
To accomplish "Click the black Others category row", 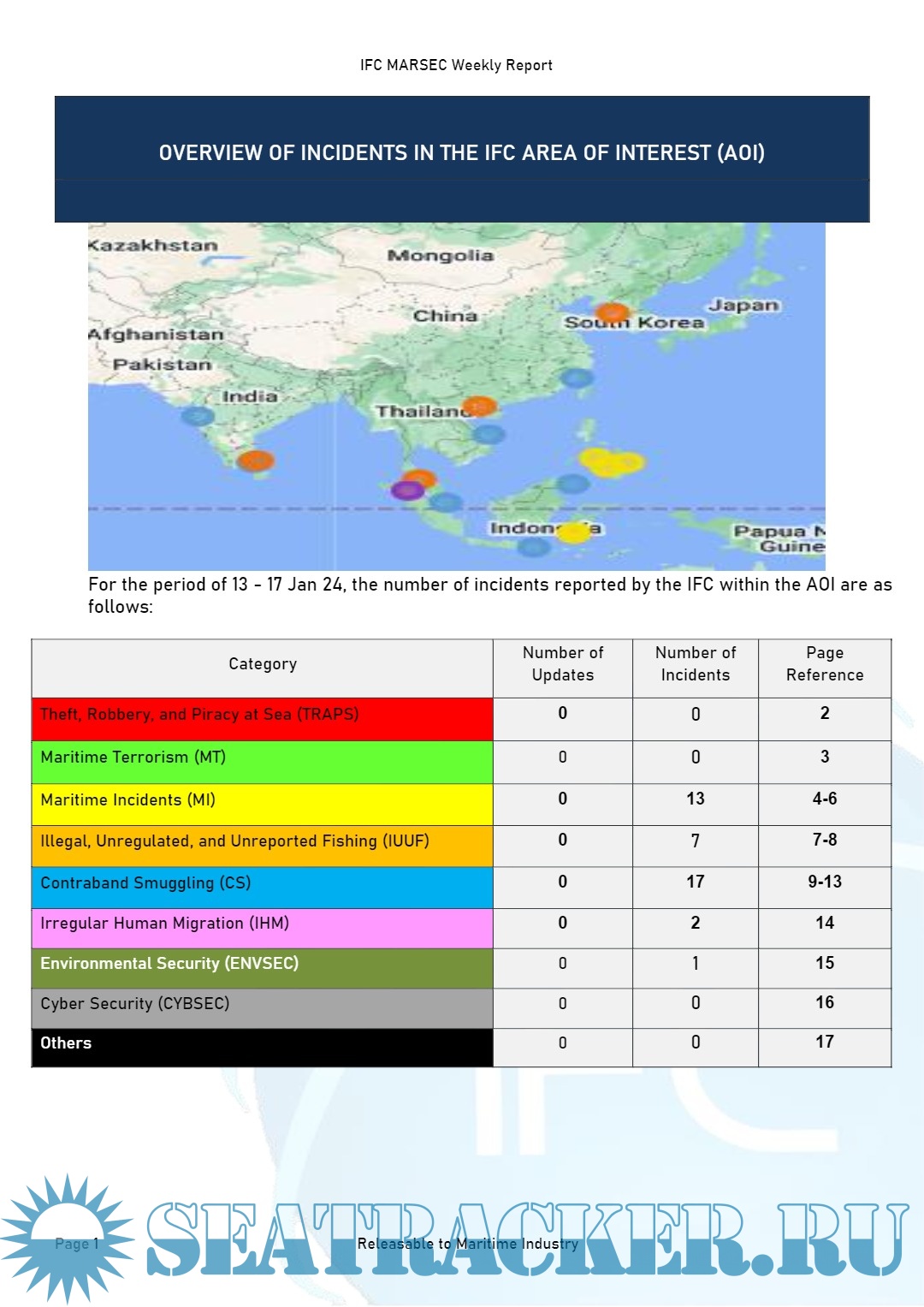I will (262, 1047).
